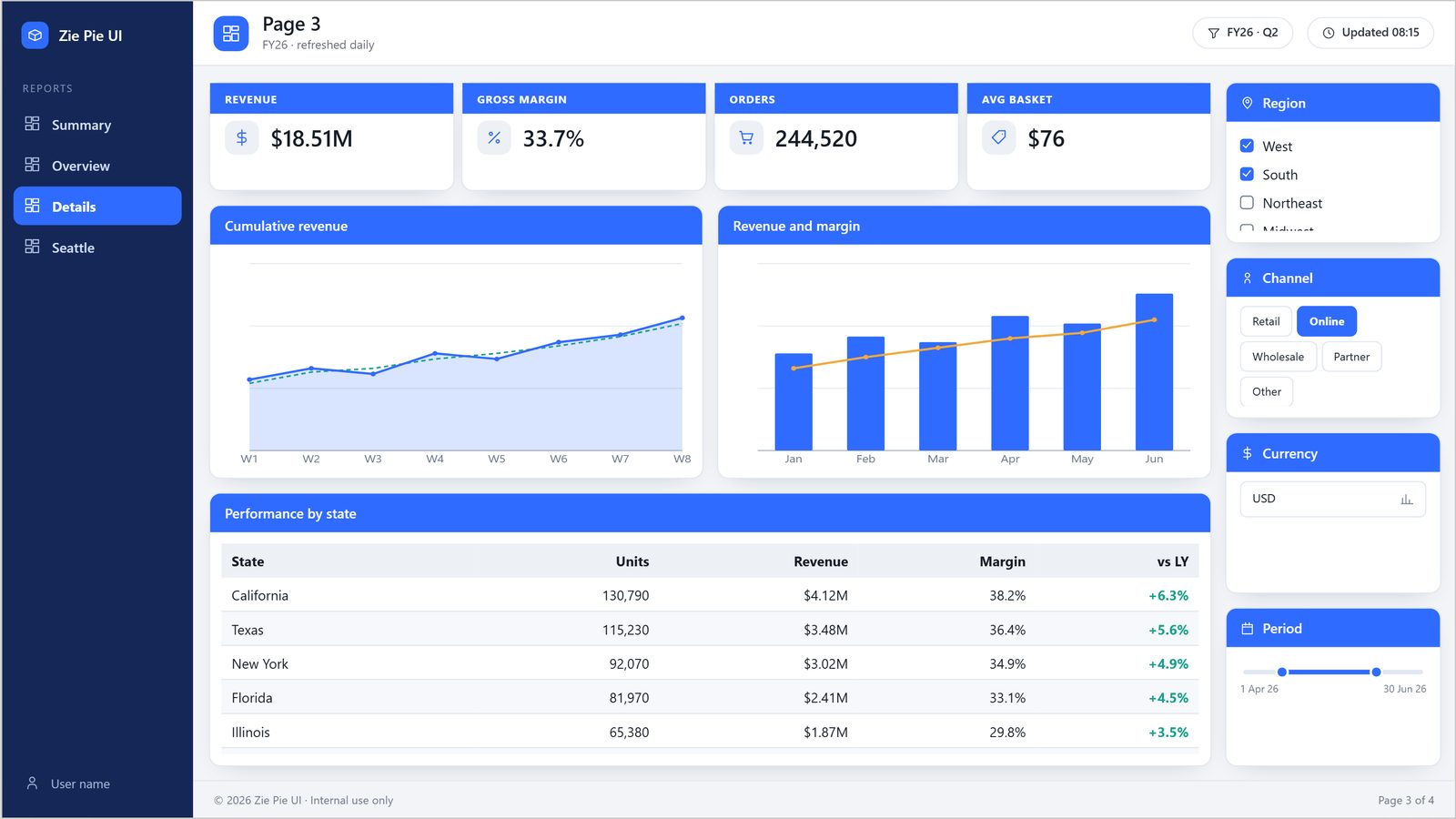Click the bar chart icon in USD field
This screenshot has height=819, width=1456.
point(1407,499)
